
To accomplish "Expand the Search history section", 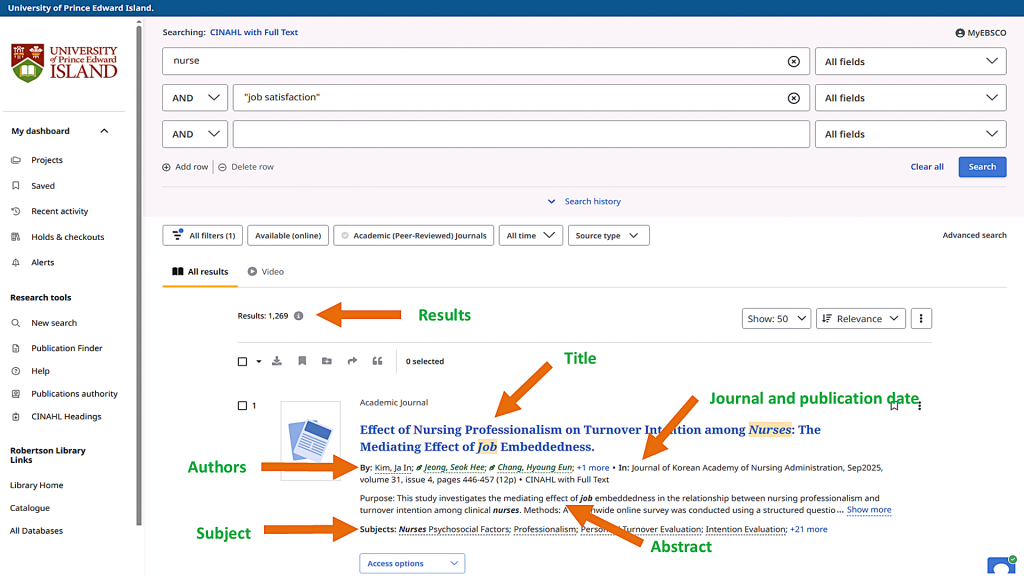I will point(584,201).
